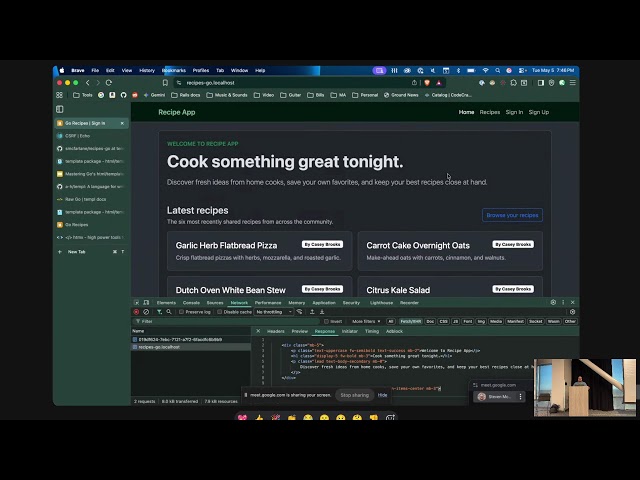This screenshot has height=480, width=640.
Task: Stop recording the network log
Action: (x=136, y=312)
